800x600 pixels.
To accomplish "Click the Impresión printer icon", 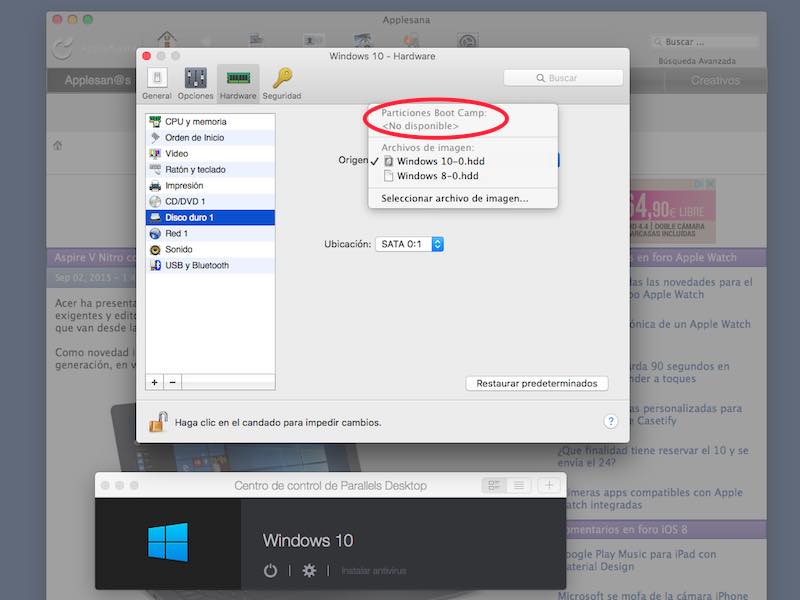I will pyautogui.click(x=155, y=186).
